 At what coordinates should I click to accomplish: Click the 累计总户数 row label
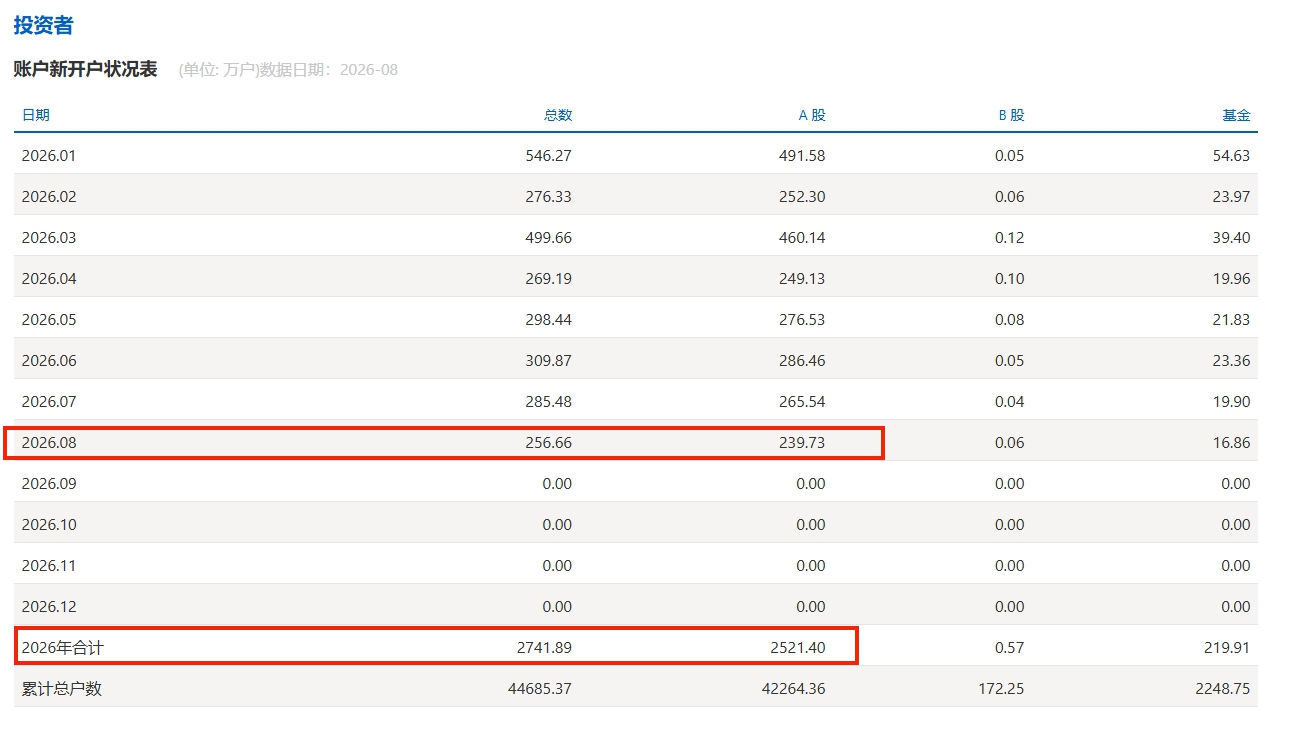point(62,689)
